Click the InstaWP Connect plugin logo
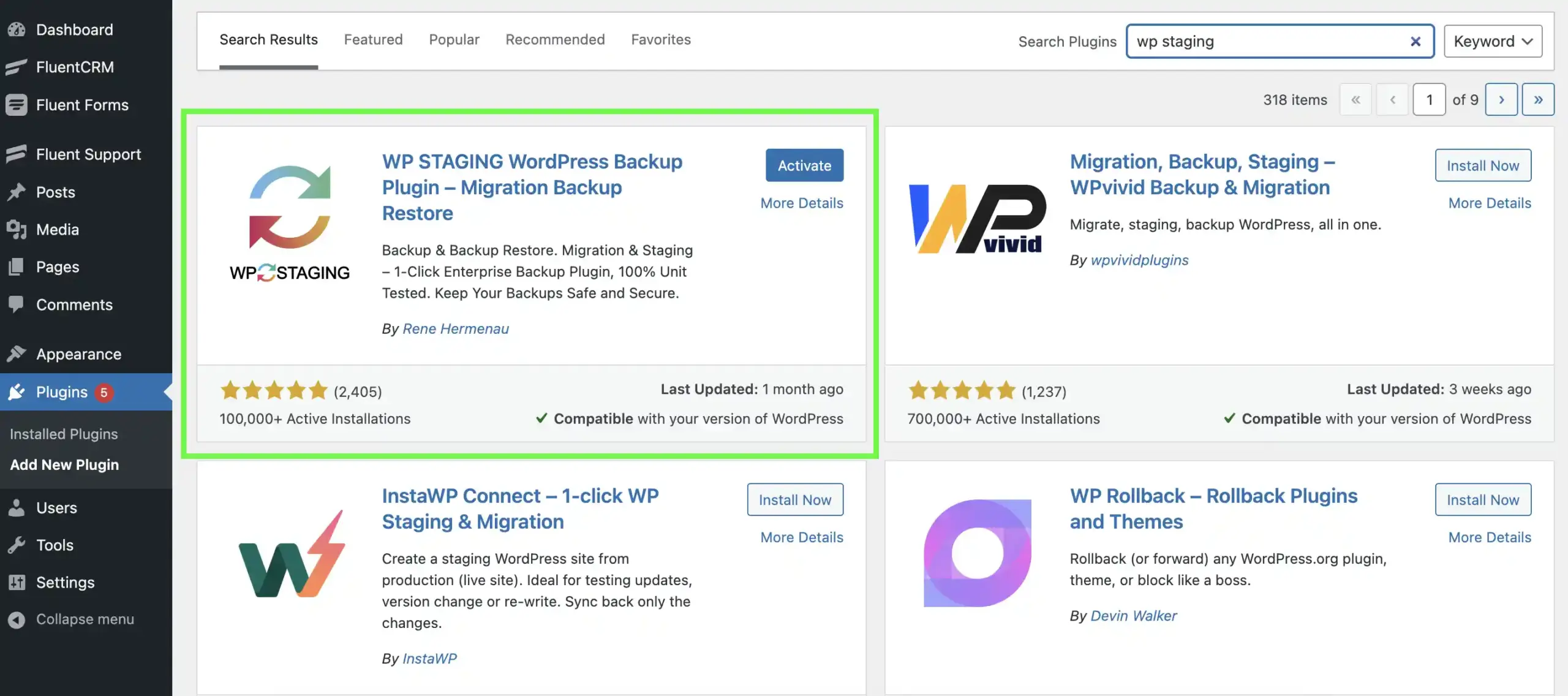Viewport: 1568px width, 696px height. 292,554
